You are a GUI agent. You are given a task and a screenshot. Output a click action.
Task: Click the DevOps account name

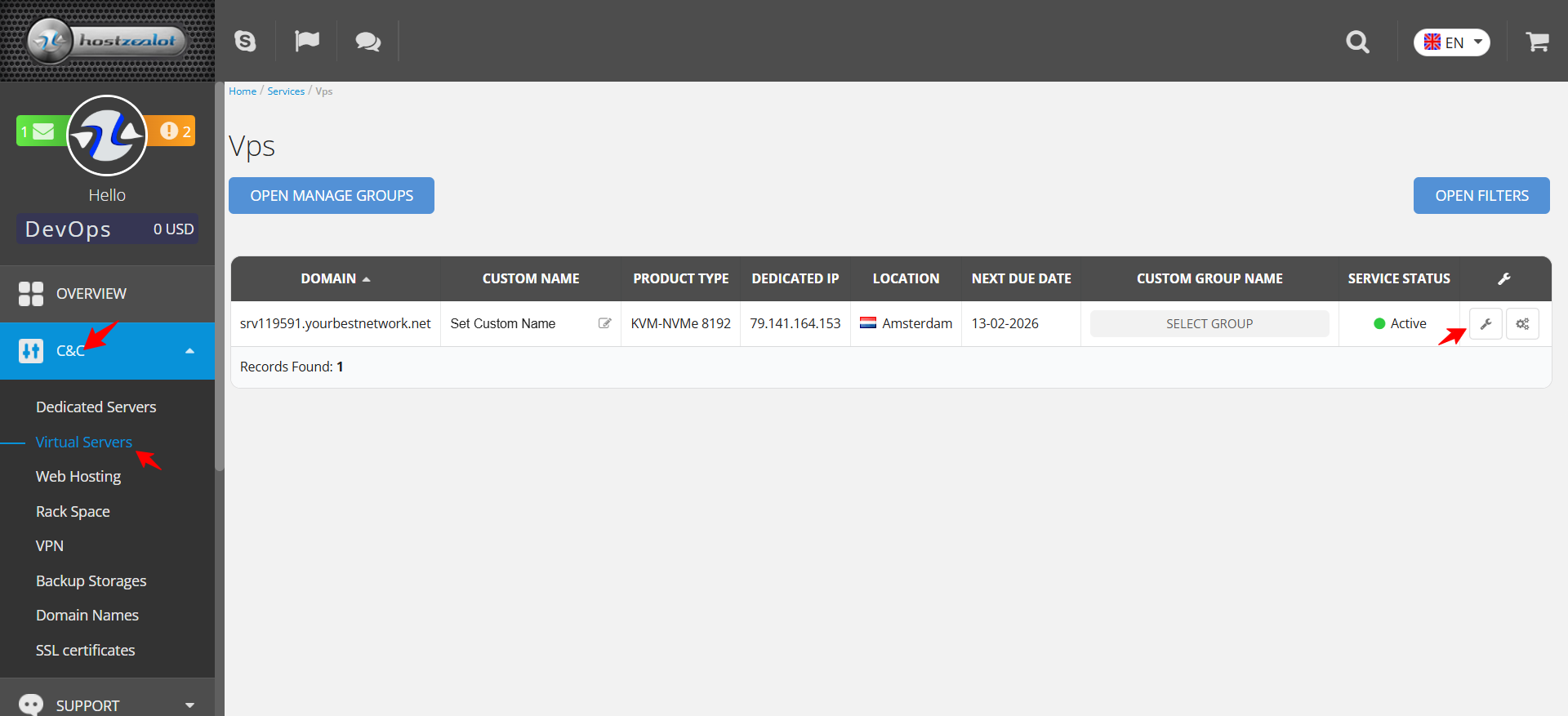(x=68, y=229)
